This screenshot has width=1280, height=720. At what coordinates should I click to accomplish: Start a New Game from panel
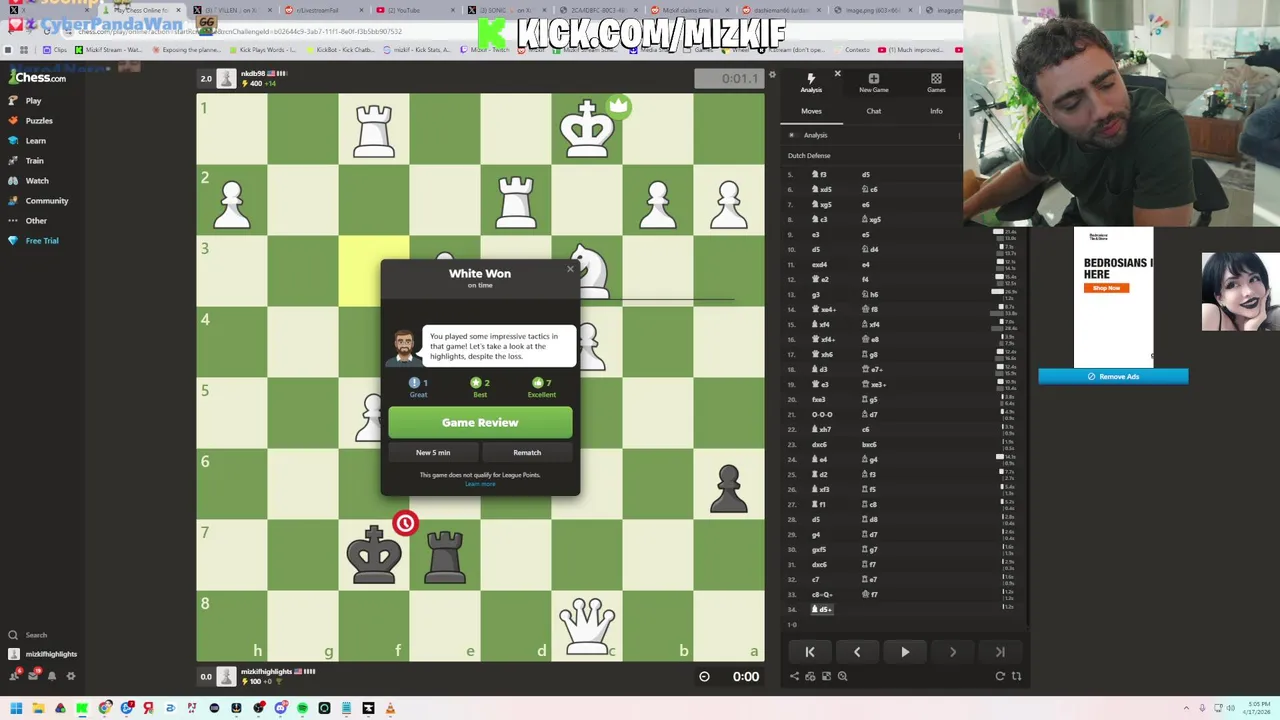[x=873, y=83]
